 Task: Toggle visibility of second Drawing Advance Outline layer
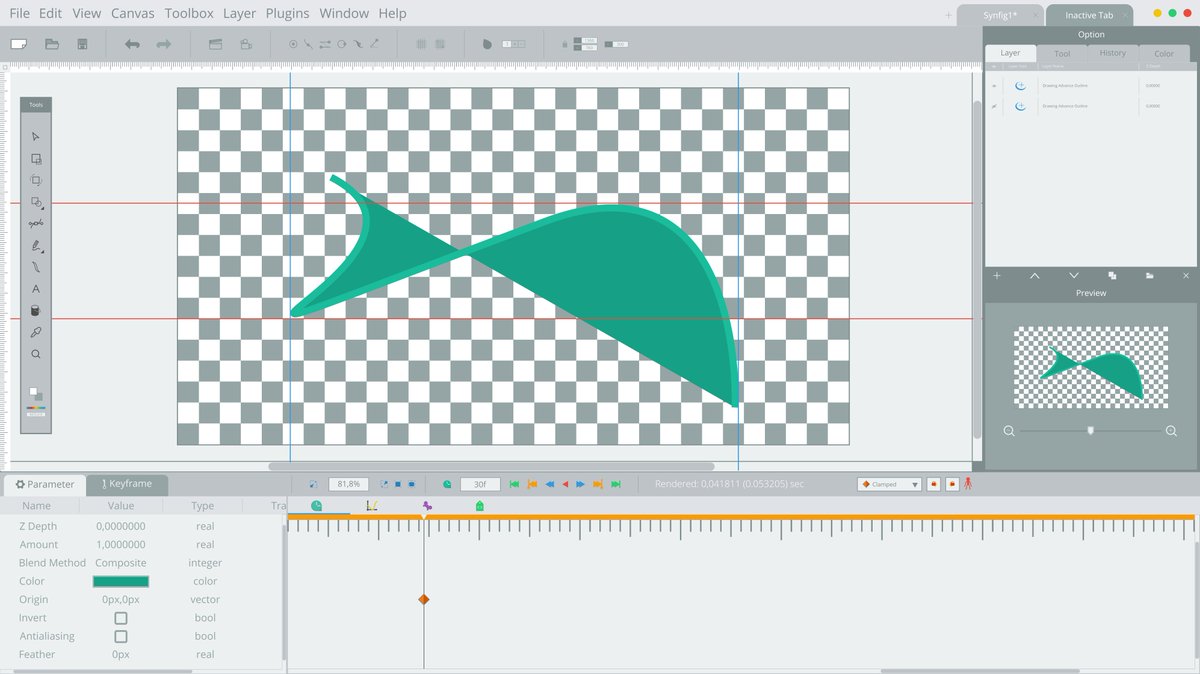[994, 105]
